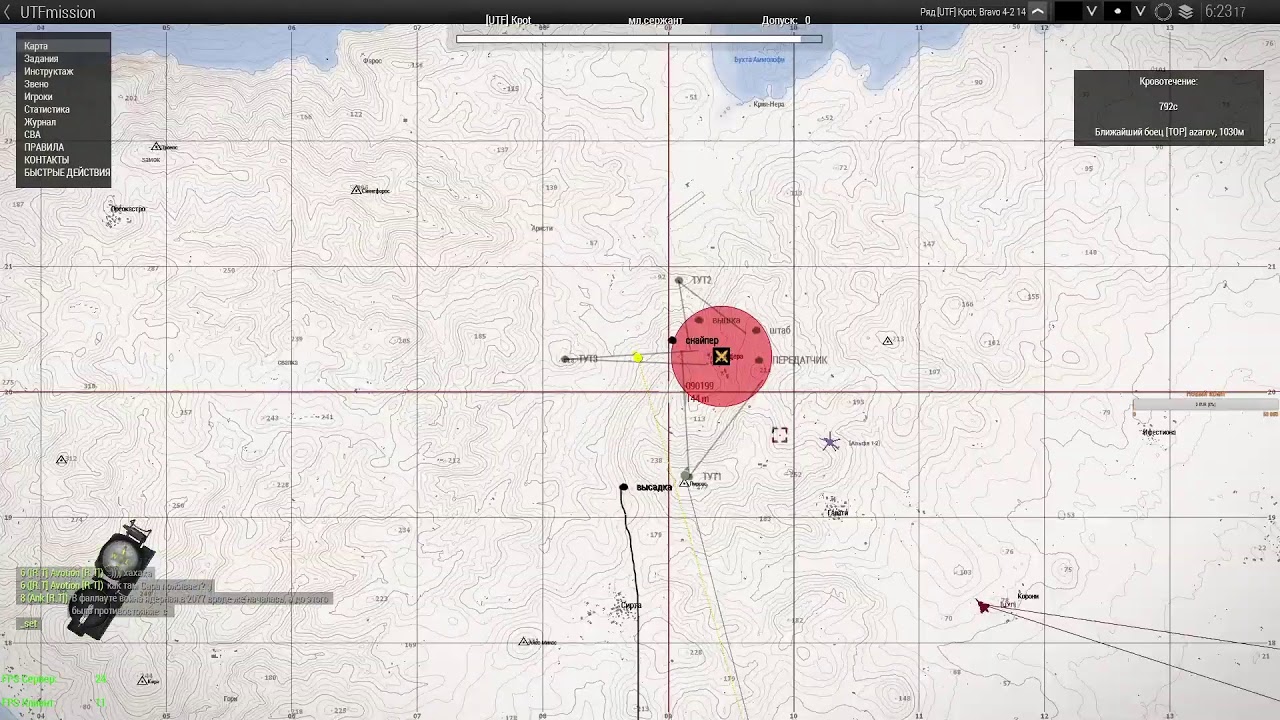Click the black texture box in top bar
The width and height of the screenshot is (1280, 720).
coord(1069,12)
